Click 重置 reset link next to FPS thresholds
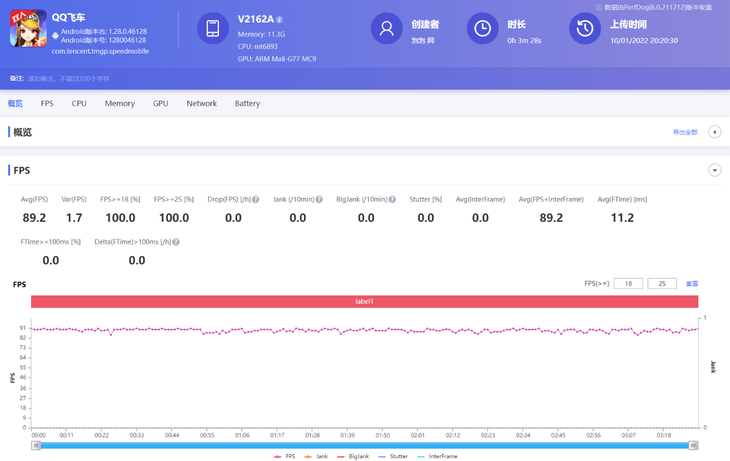This screenshot has width=730, height=461. (691, 284)
